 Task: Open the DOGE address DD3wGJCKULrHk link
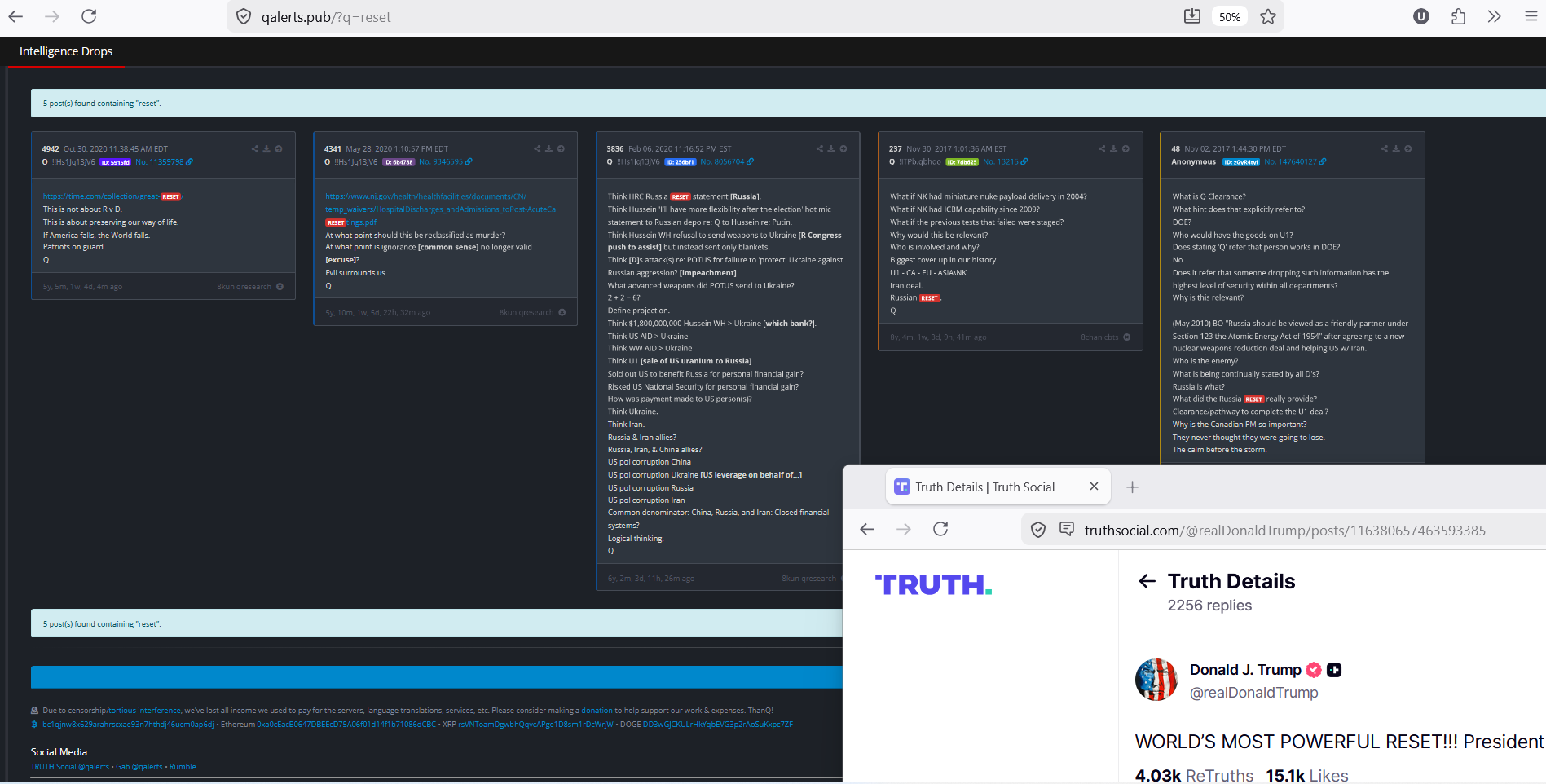coord(718,725)
